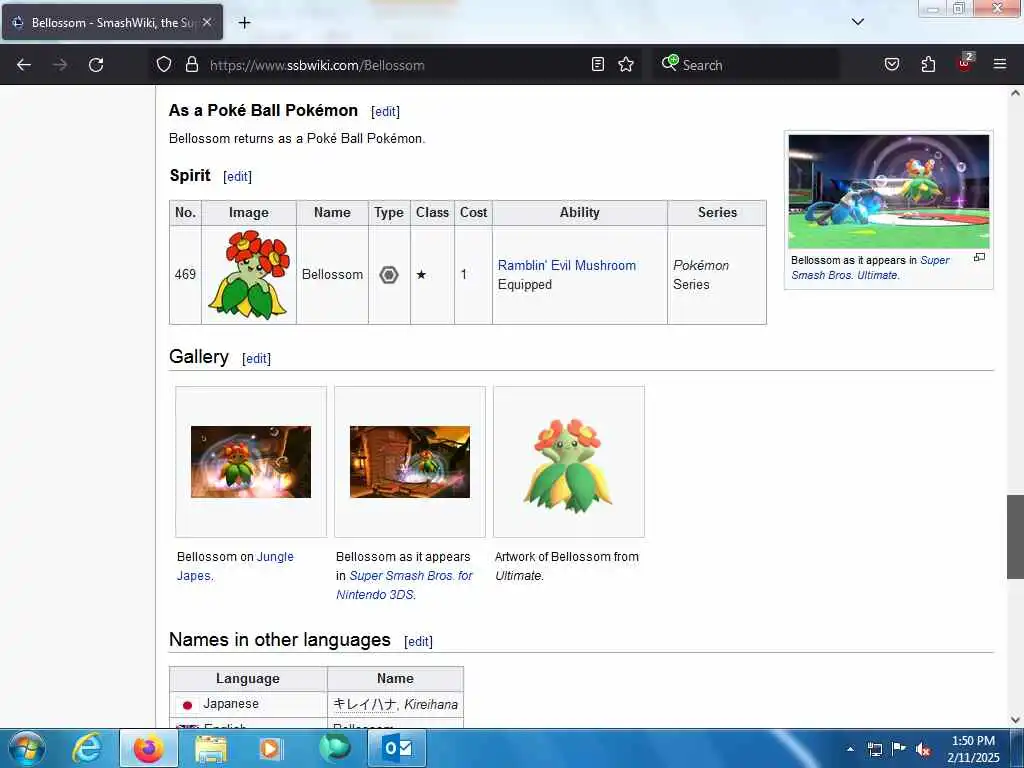1024x768 pixels.
Task: Follow the Jungle Japes link
Action: click(234, 566)
